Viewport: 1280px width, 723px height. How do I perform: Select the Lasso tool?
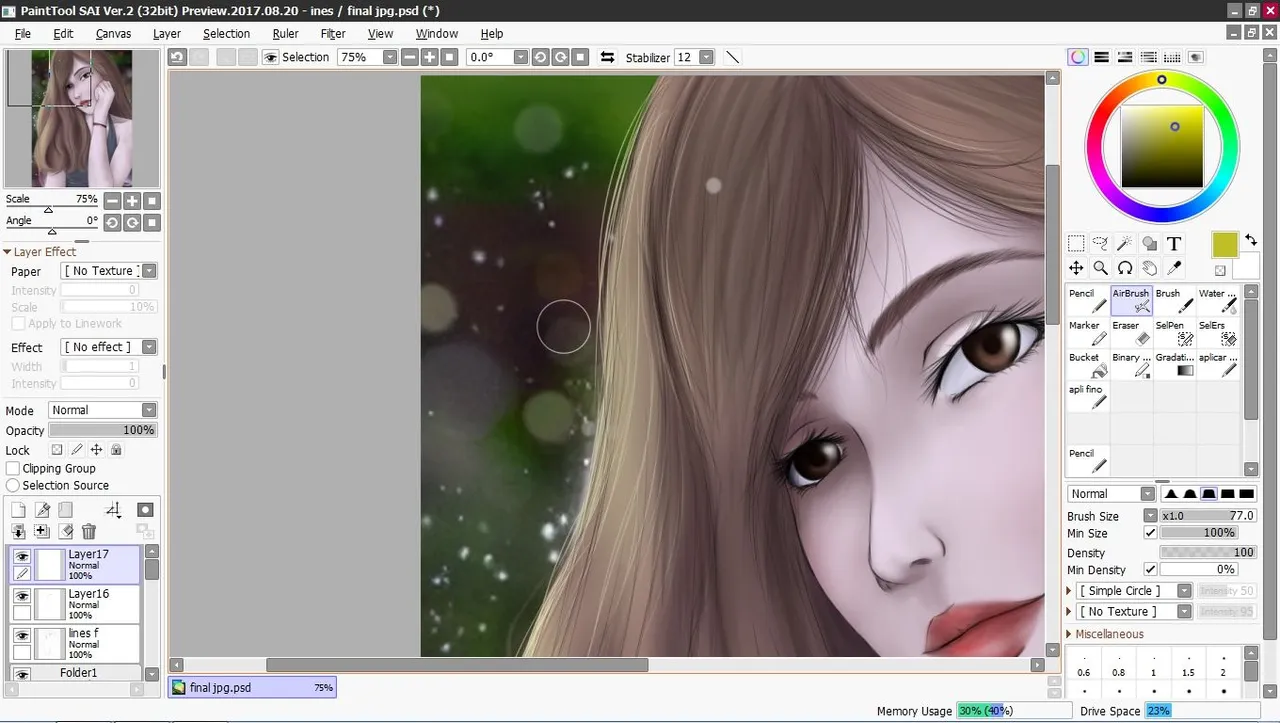[1100, 243]
